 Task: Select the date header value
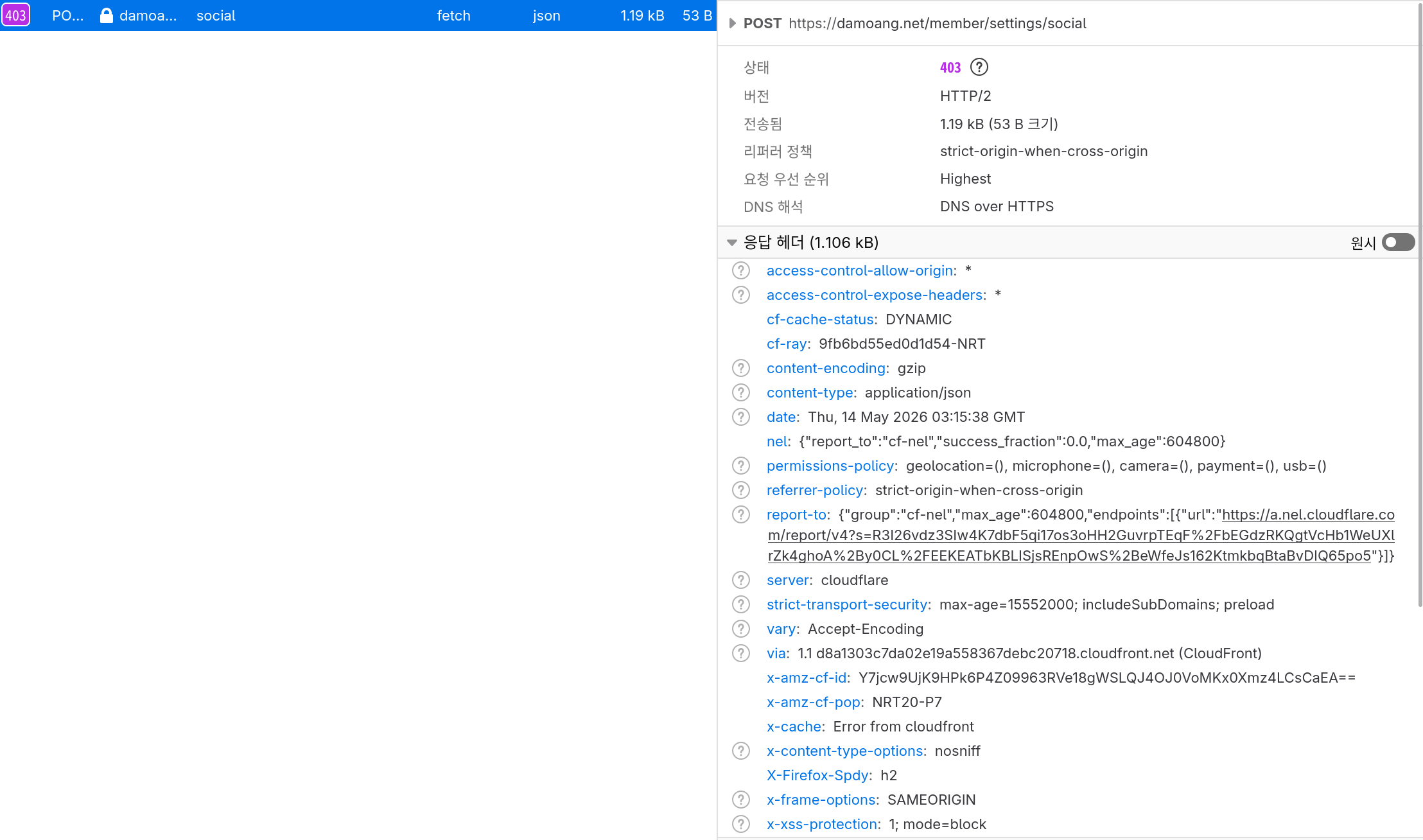[x=916, y=417]
